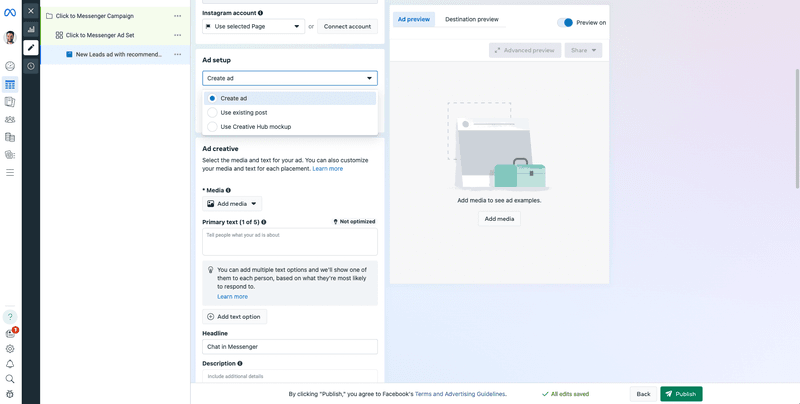Open the Search magnifier icon

pos(10,378)
